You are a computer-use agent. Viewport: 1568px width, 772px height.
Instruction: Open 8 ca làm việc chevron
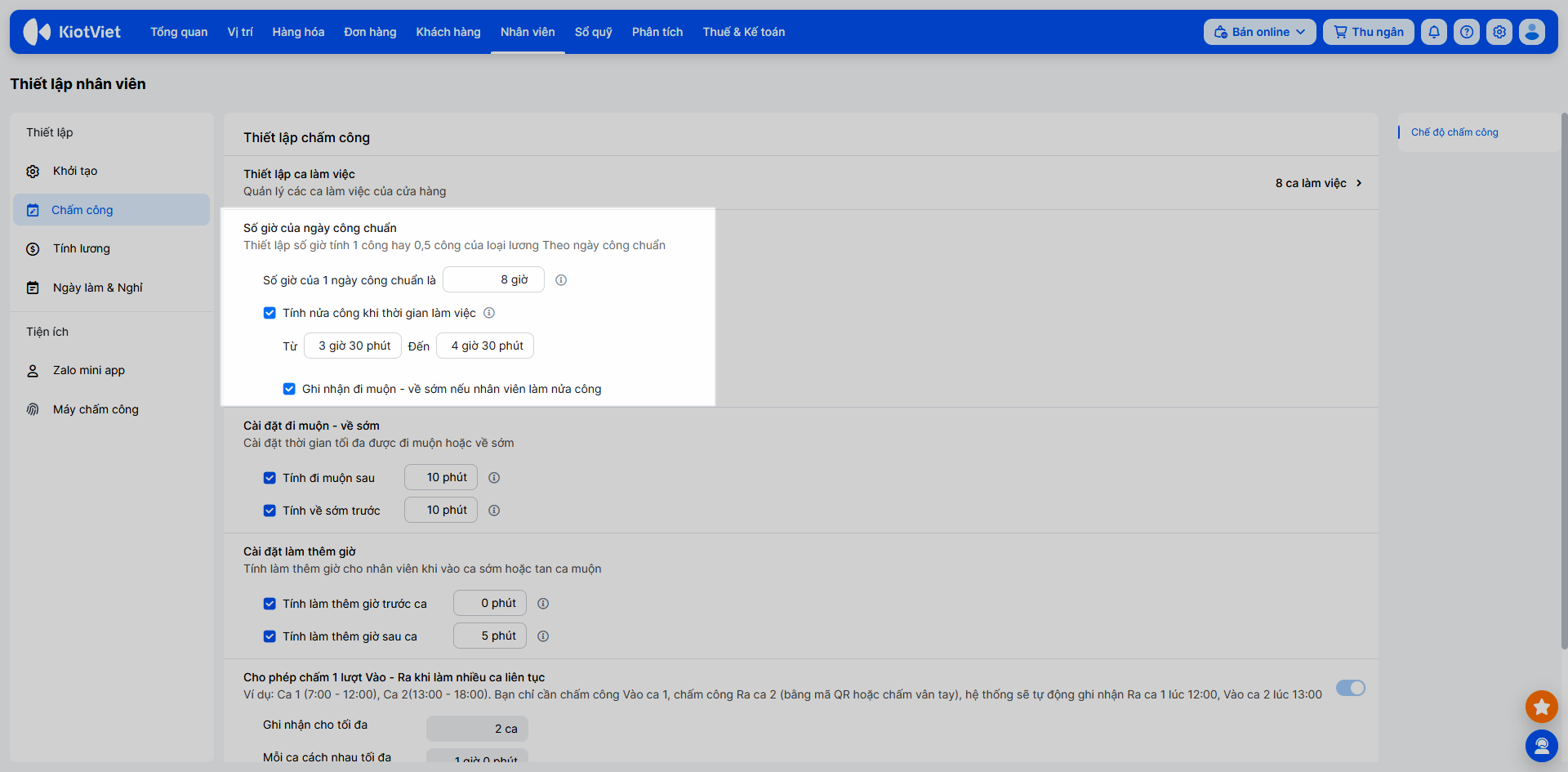click(1359, 183)
